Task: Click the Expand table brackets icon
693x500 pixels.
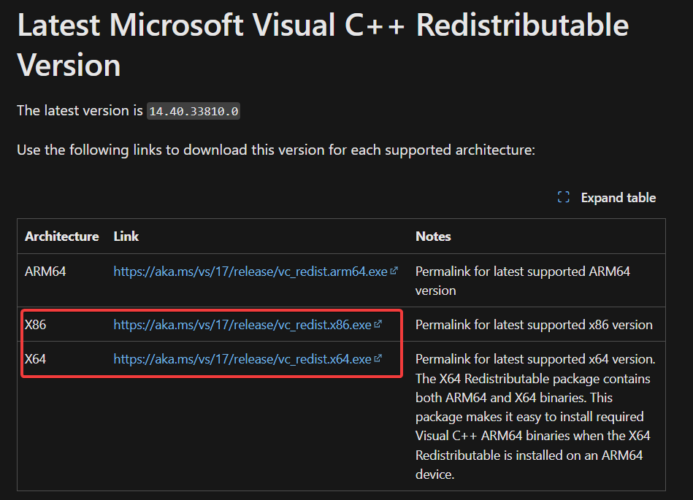Action: (x=564, y=197)
